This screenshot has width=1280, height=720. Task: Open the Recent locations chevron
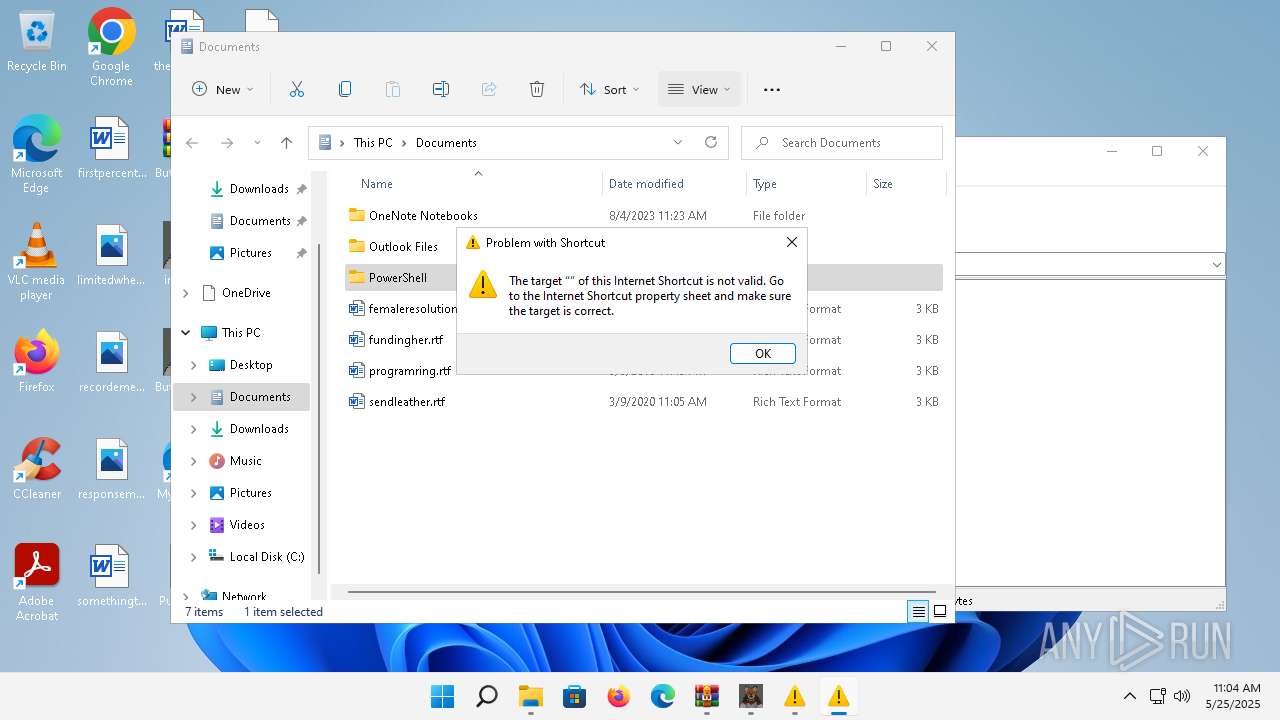click(x=257, y=143)
